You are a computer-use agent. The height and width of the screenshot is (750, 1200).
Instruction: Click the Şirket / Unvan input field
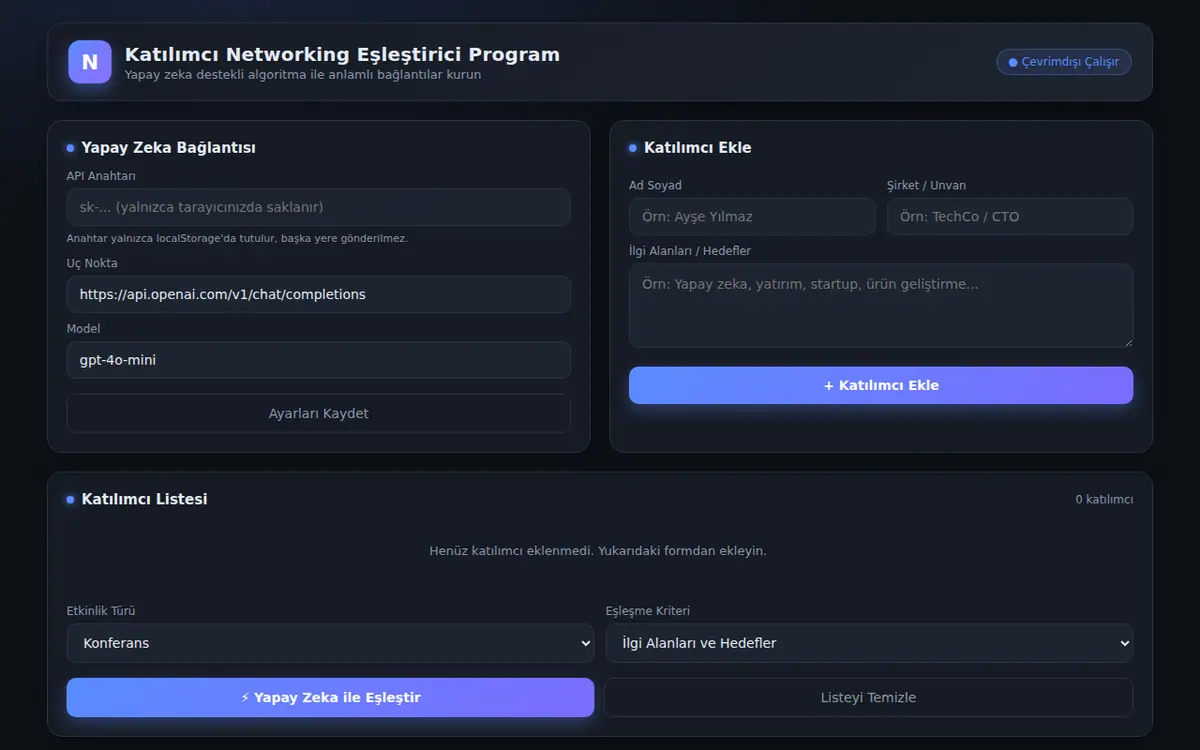point(1010,216)
